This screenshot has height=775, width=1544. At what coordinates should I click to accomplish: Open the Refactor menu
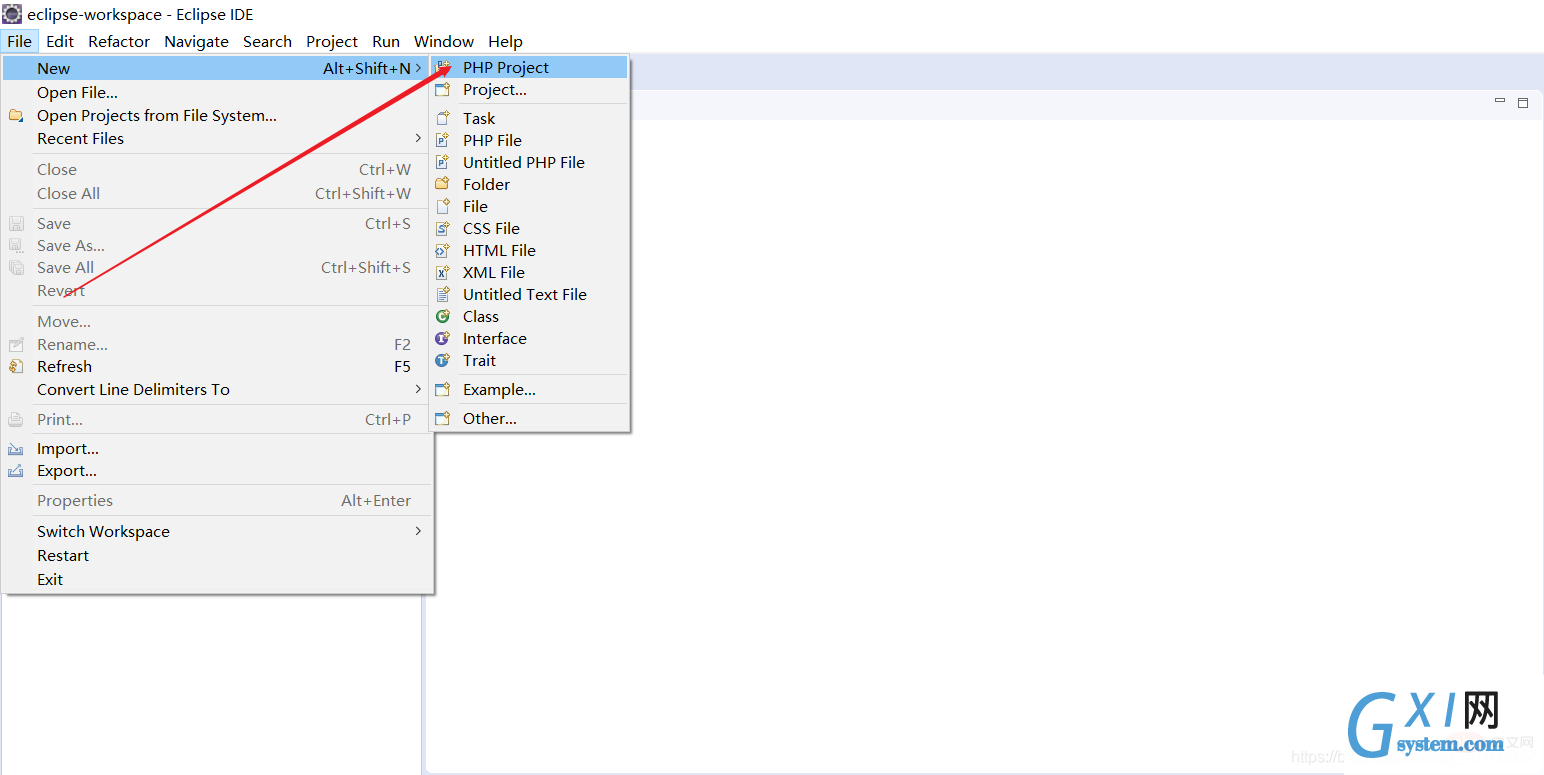pyautogui.click(x=119, y=41)
